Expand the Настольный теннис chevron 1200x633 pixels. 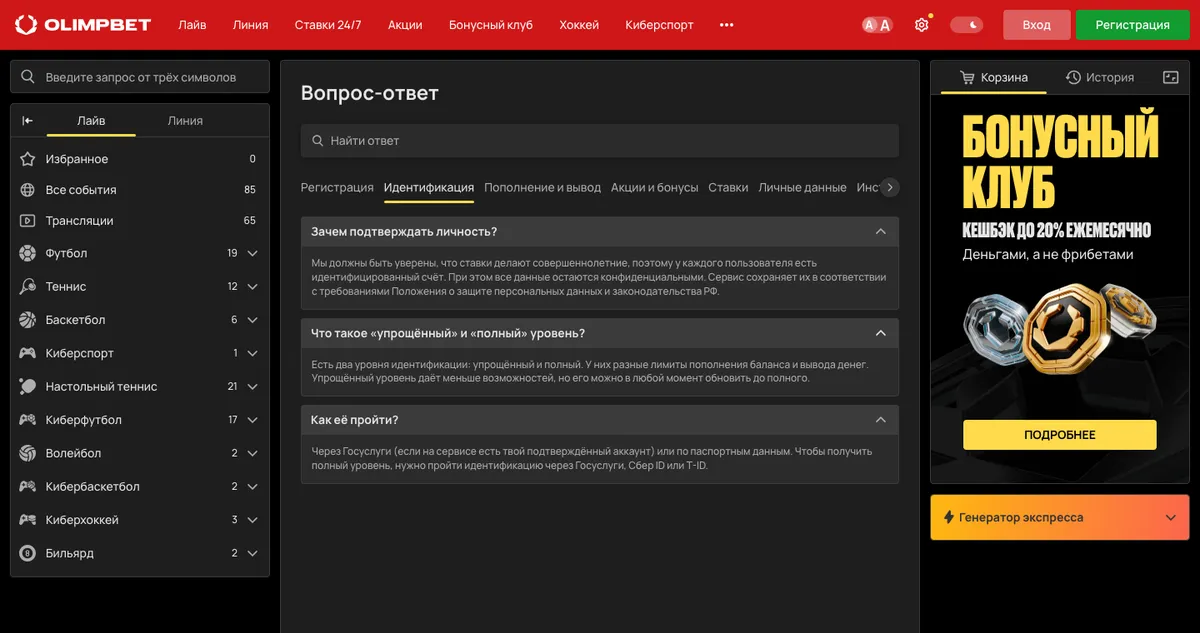[x=253, y=386]
